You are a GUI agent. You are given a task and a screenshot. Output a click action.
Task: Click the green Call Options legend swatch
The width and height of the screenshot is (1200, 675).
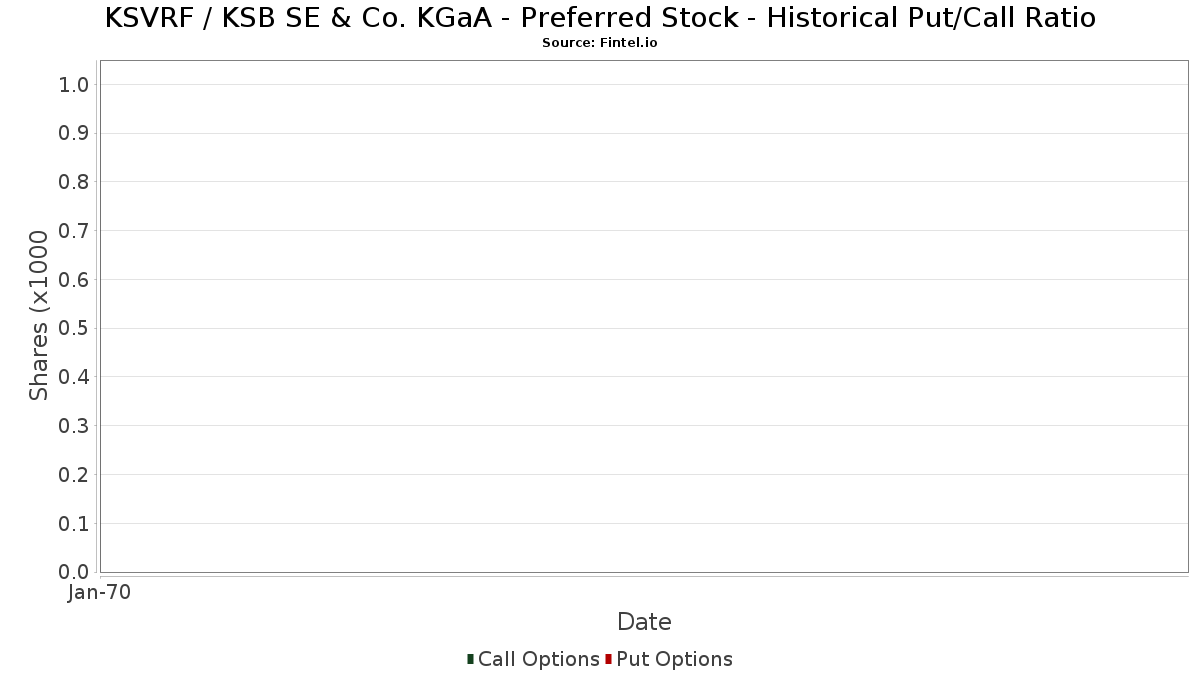pos(470,659)
